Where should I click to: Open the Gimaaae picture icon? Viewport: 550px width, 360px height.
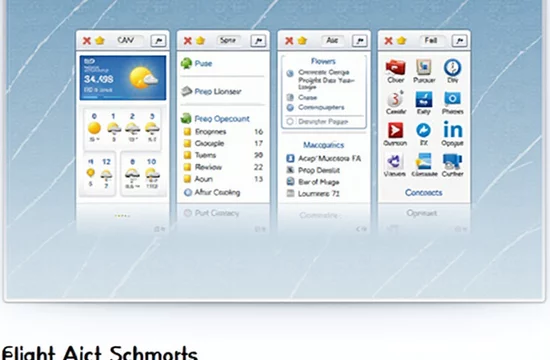pyautogui.click(x=424, y=161)
